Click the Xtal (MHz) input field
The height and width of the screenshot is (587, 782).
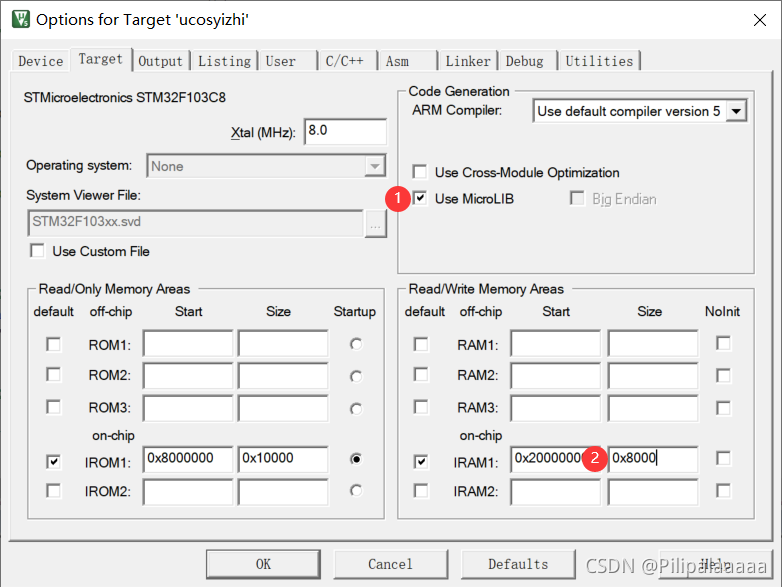pos(345,131)
